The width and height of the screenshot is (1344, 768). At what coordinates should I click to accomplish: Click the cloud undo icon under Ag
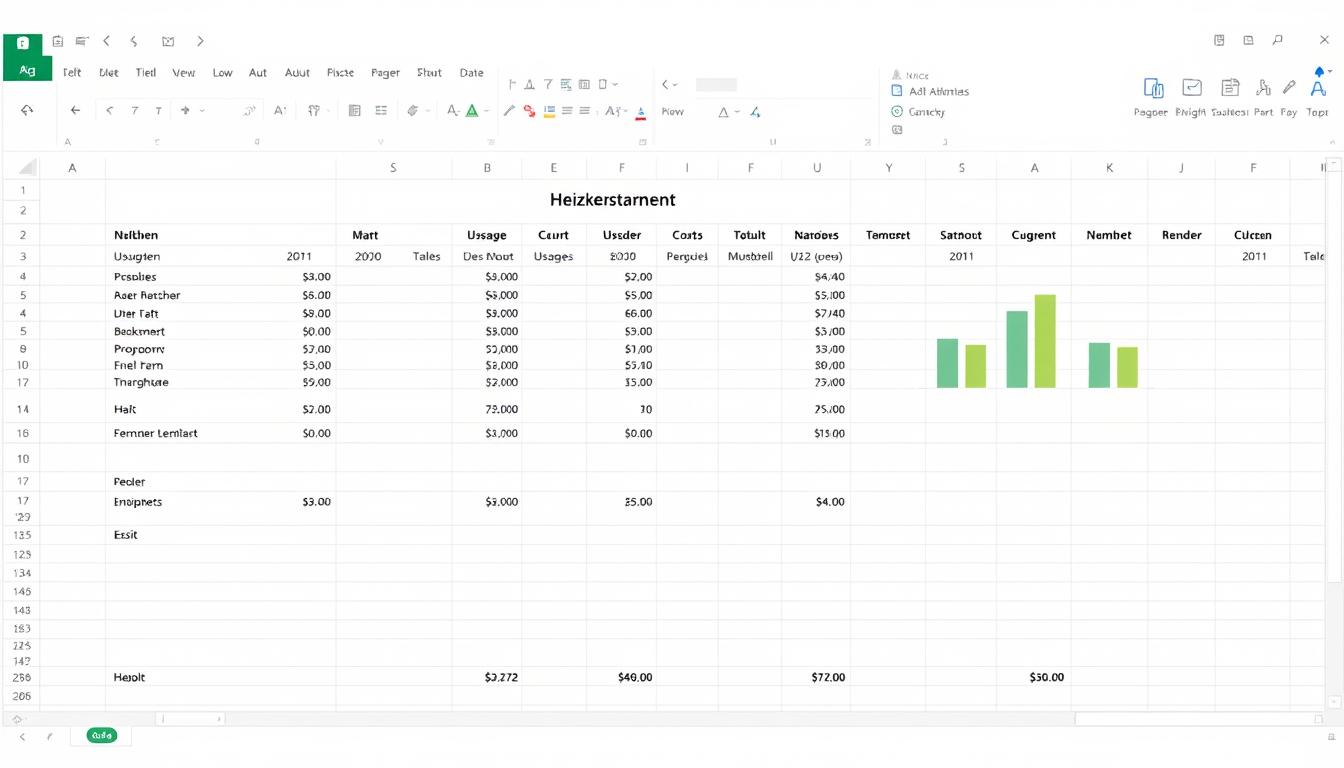pyautogui.click(x=27, y=111)
